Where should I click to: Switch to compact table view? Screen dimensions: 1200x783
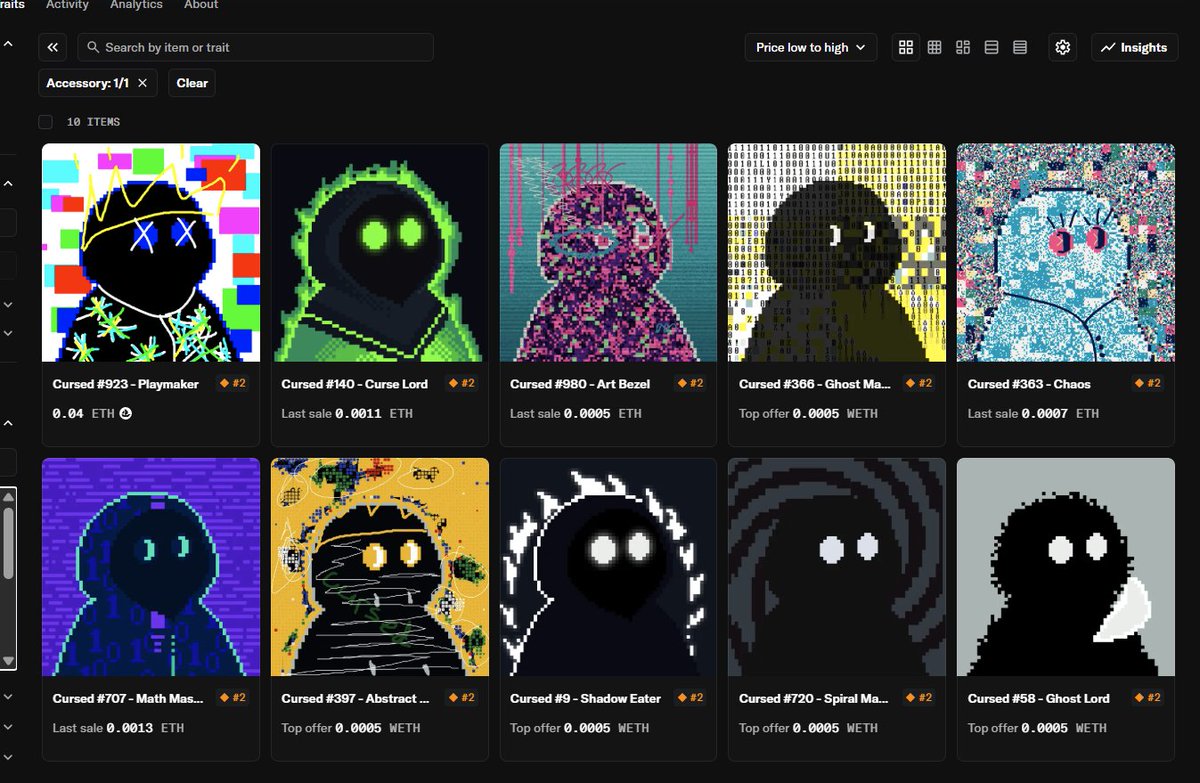coord(1020,47)
